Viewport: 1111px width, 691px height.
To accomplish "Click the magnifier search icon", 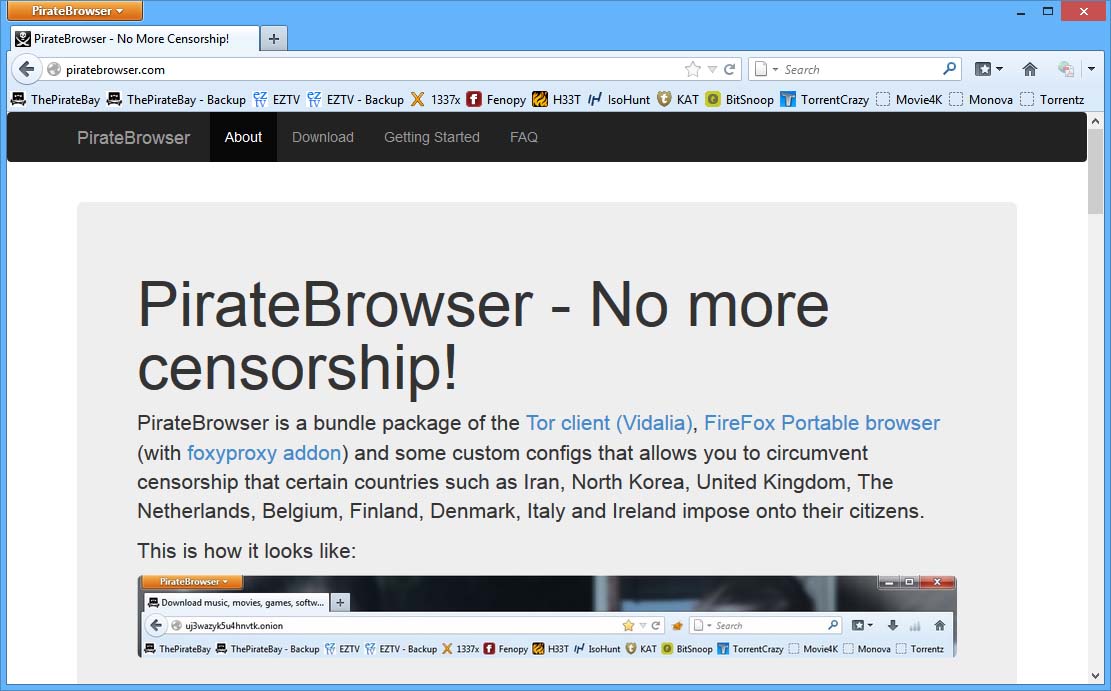I will click(949, 69).
